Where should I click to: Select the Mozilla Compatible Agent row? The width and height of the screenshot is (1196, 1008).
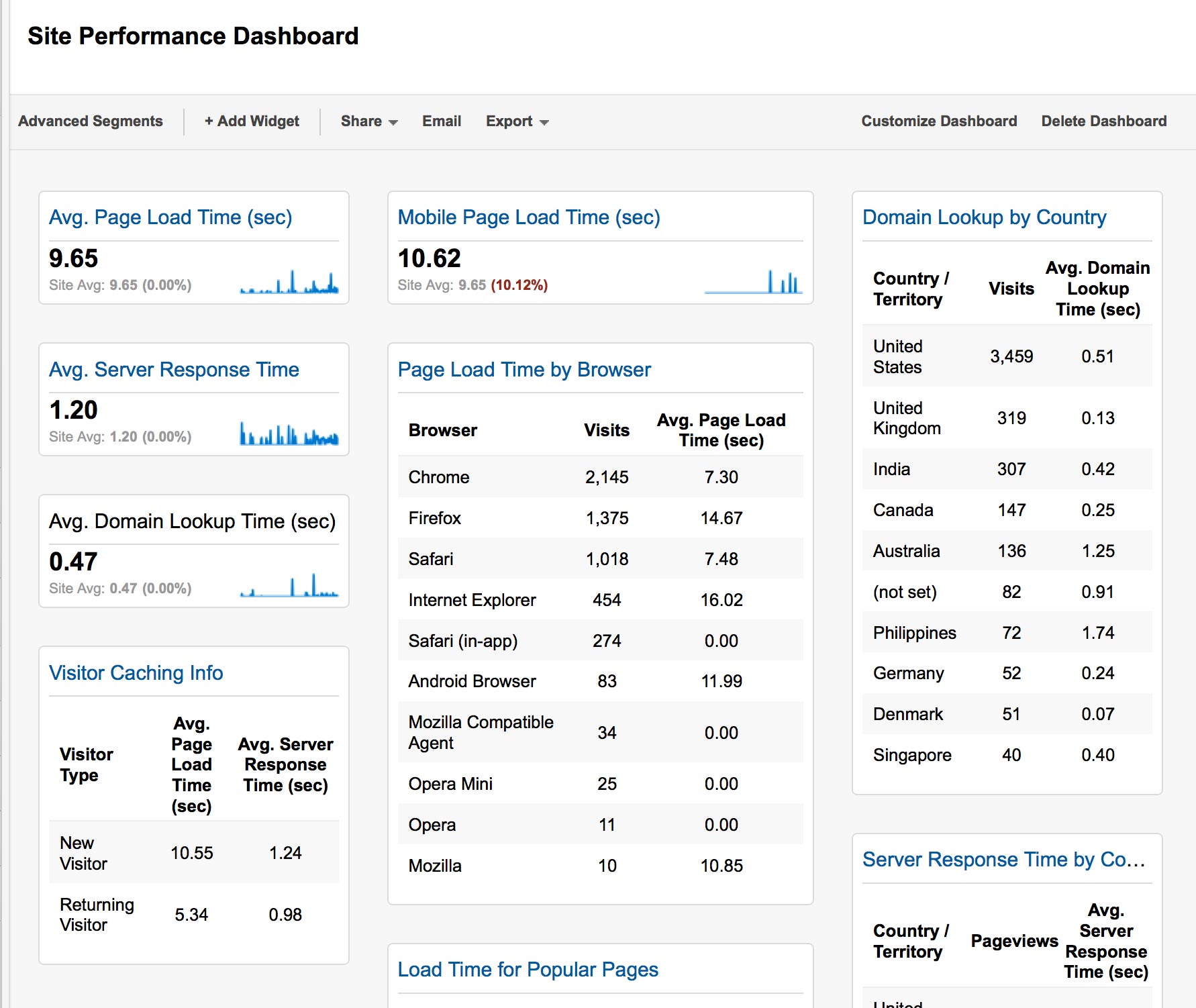601,732
